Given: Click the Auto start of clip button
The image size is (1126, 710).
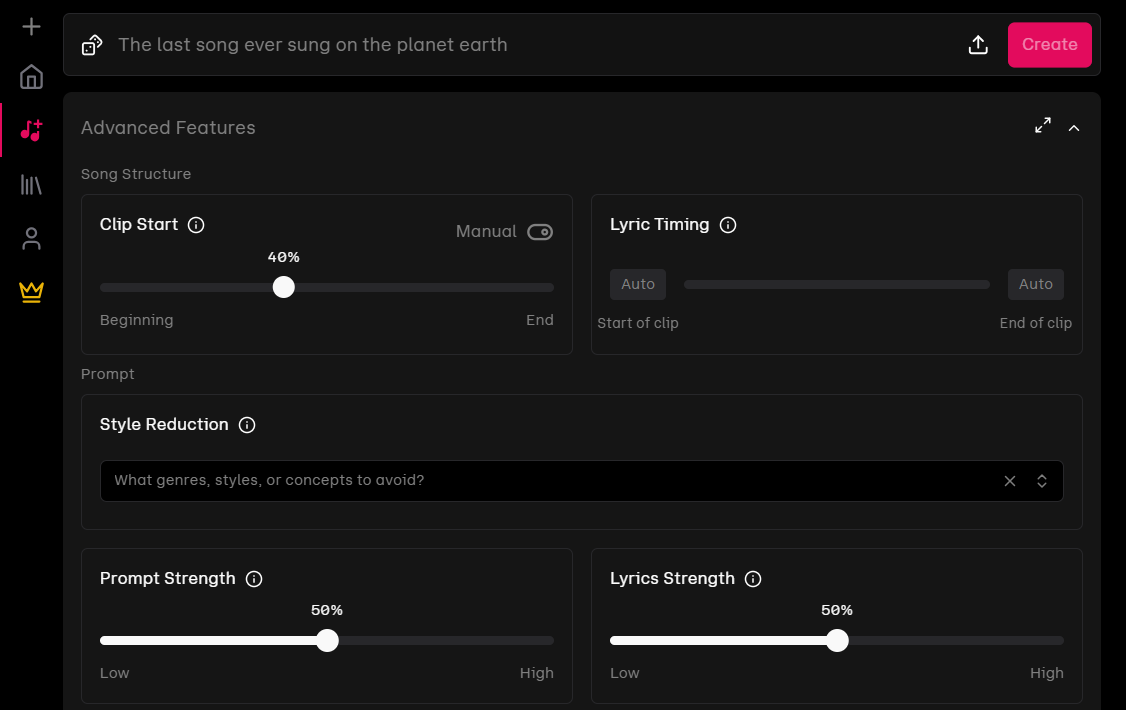Looking at the screenshot, I should click(638, 284).
